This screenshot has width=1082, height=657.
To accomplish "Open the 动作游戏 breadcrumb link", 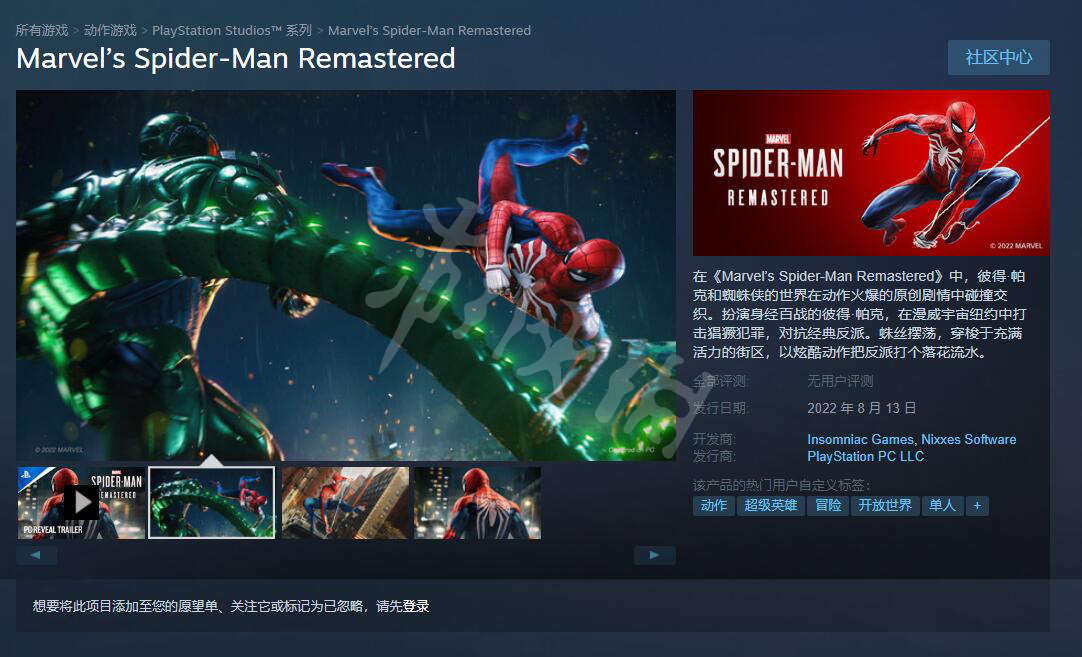I will [x=110, y=30].
